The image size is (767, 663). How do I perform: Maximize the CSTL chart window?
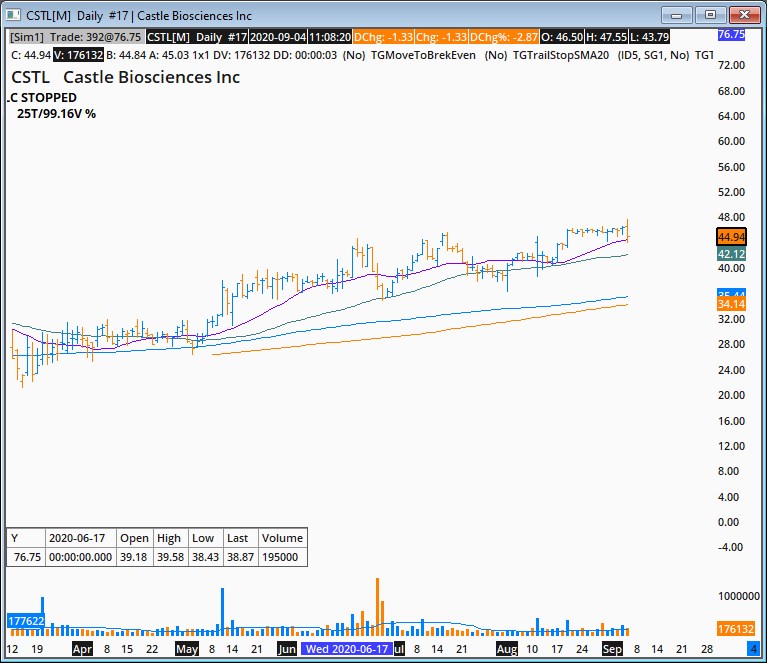[710, 15]
